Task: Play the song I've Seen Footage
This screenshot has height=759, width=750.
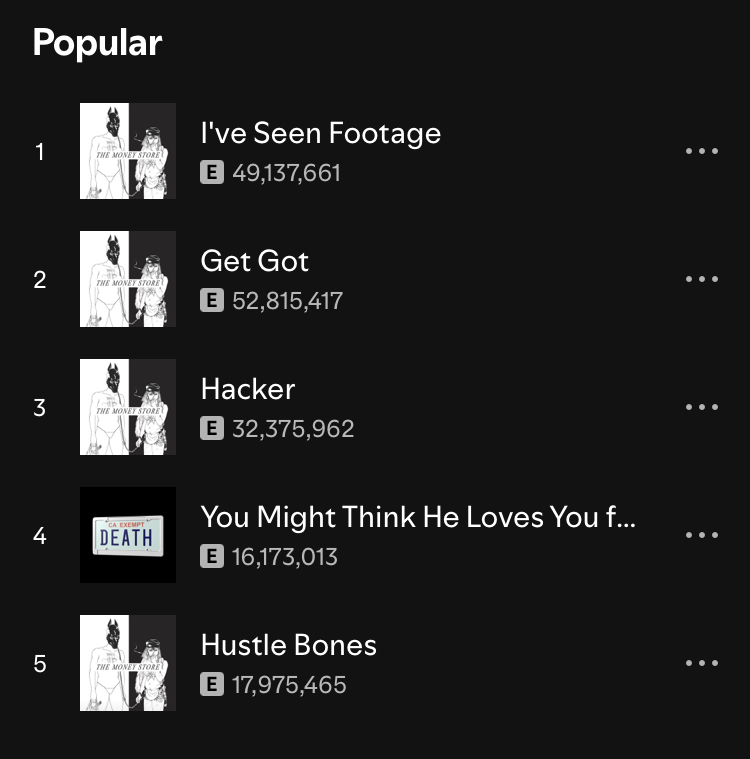Action: tap(320, 133)
